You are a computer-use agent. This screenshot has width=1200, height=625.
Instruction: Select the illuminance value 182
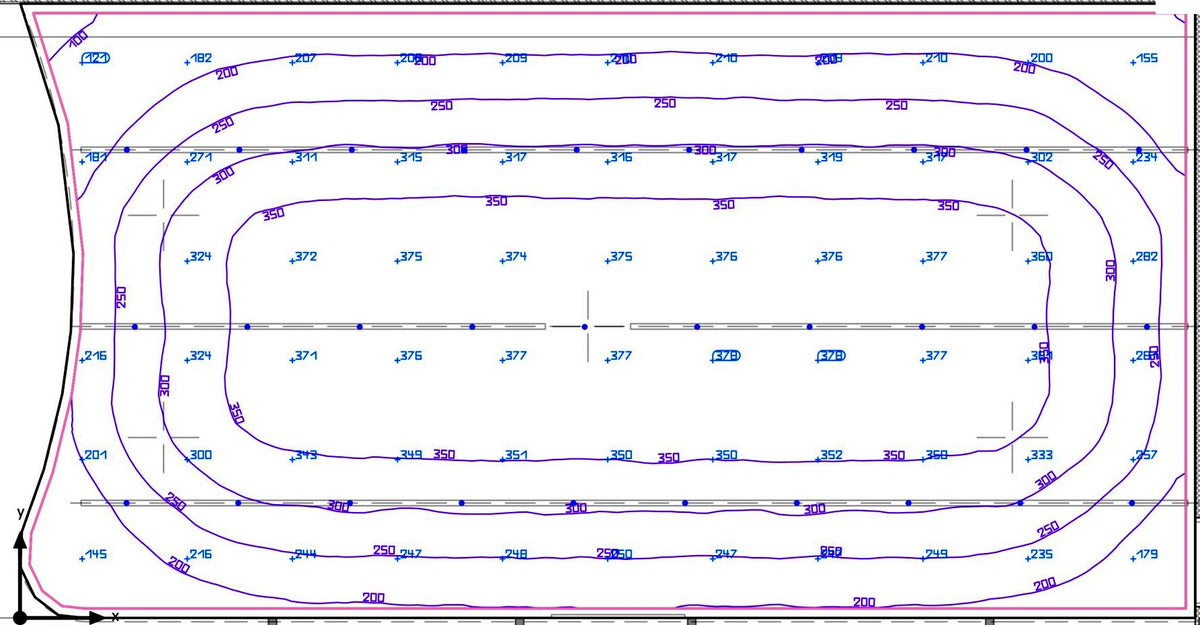click(x=201, y=58)
